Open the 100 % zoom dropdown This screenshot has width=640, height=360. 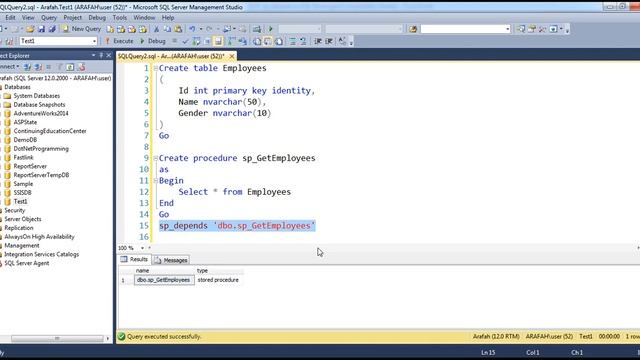(142, 248)
